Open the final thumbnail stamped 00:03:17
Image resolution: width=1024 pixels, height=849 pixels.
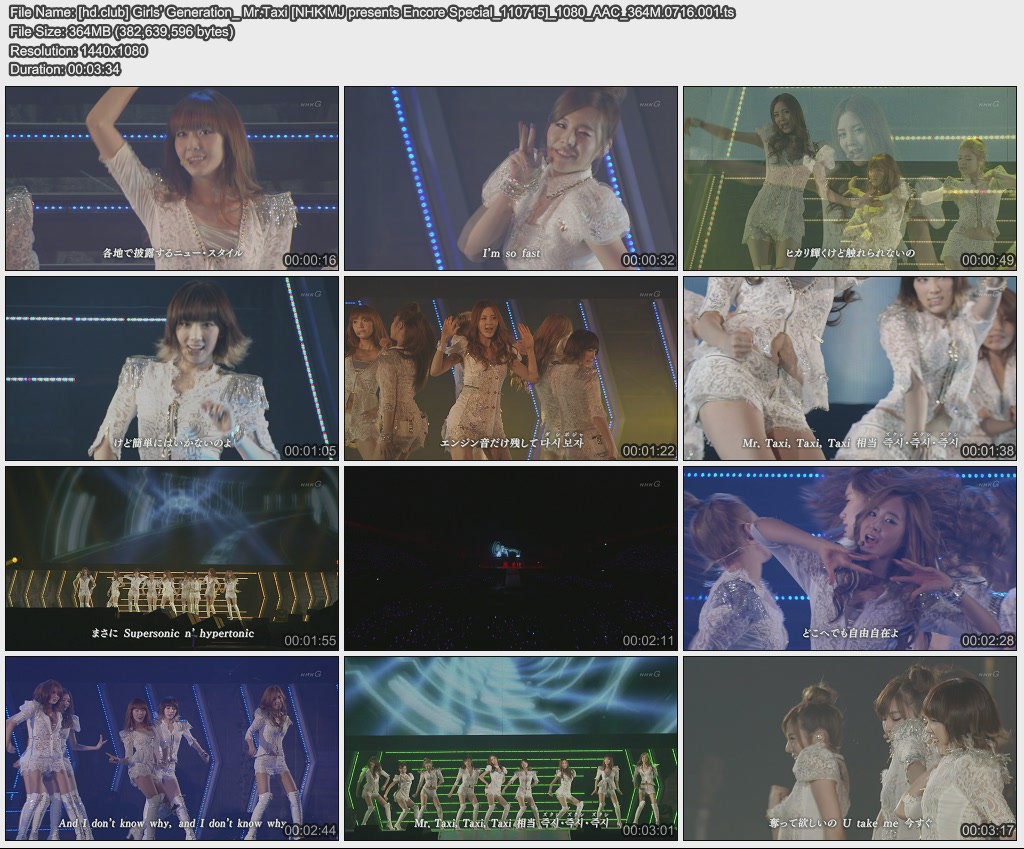point(850,748)
